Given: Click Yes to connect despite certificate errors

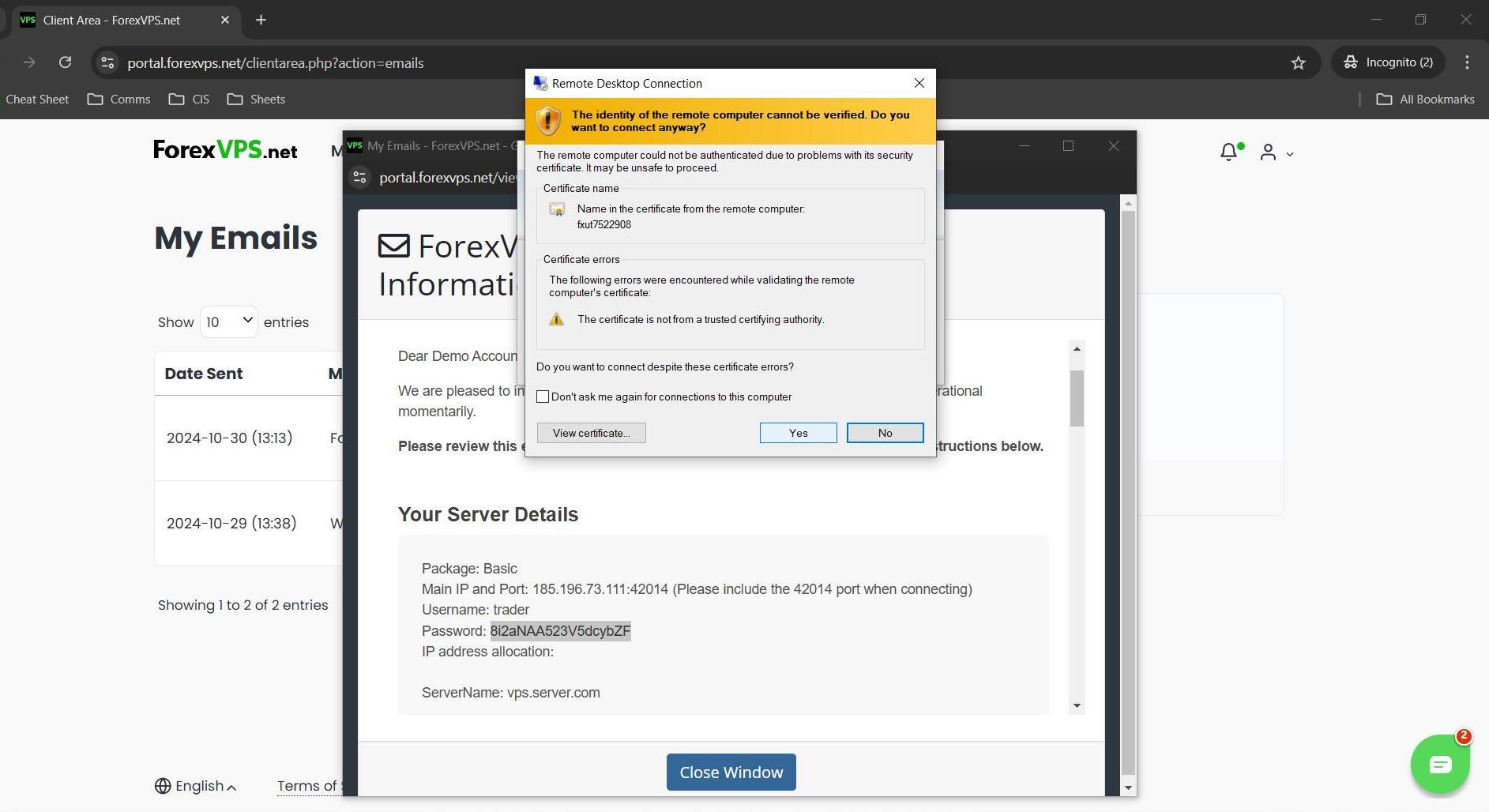Looking at the screenshot, I should click(x=798, y=433).
